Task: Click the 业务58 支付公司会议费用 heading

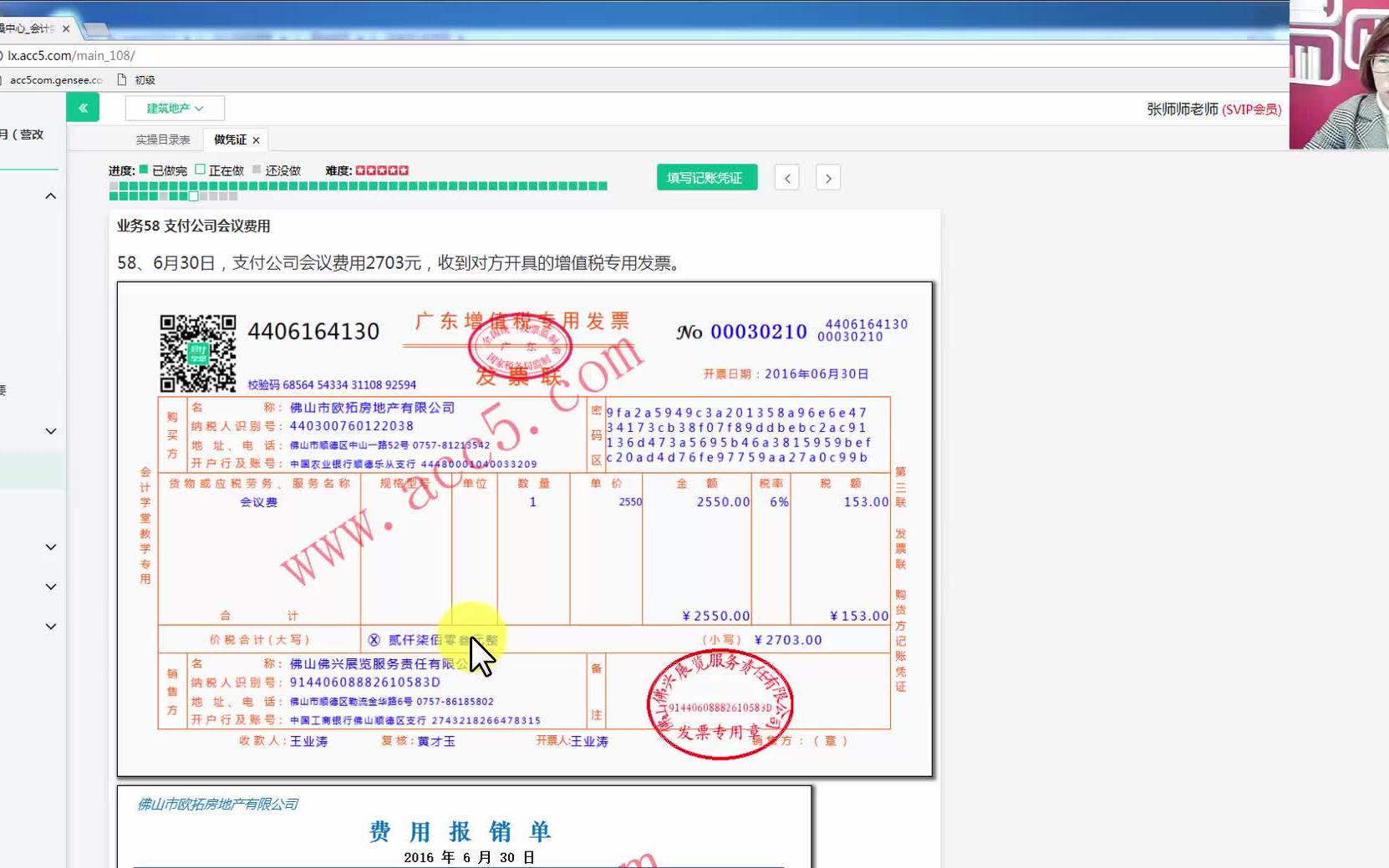Action: [x=194, y=226]
